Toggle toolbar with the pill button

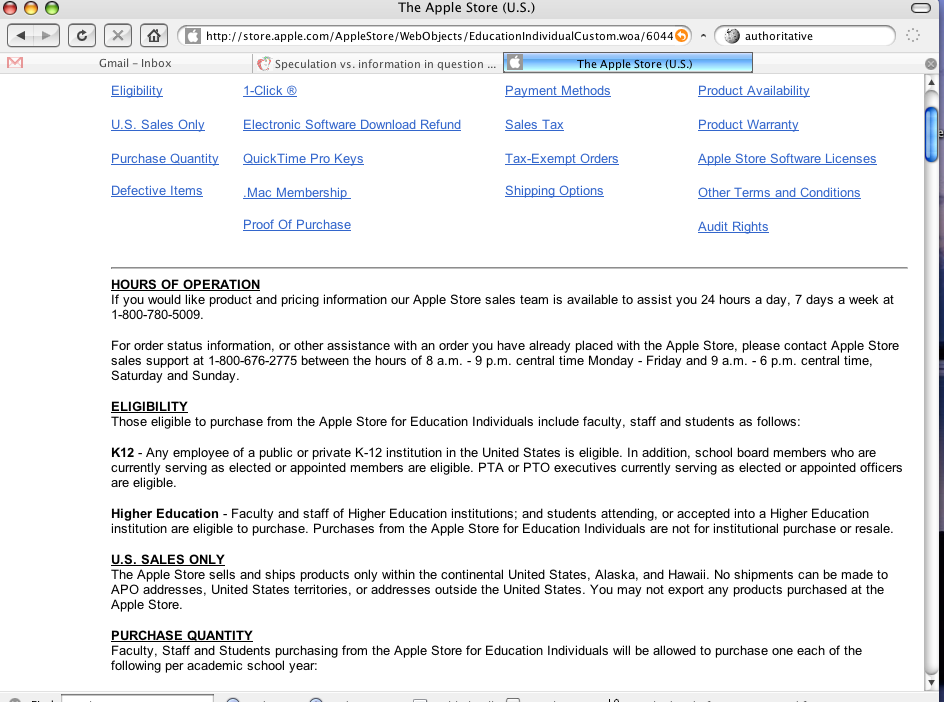coord(921,8)
